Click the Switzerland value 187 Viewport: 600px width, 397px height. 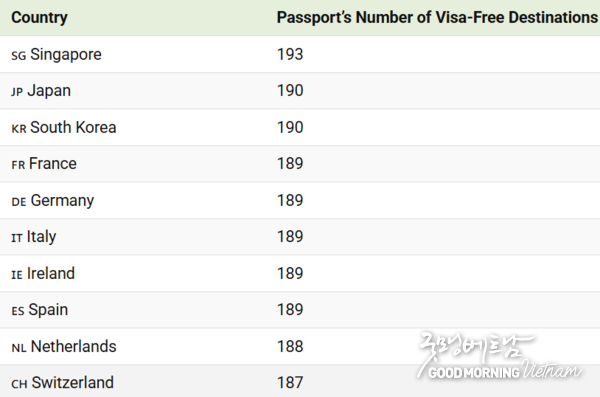coord(290,382)
